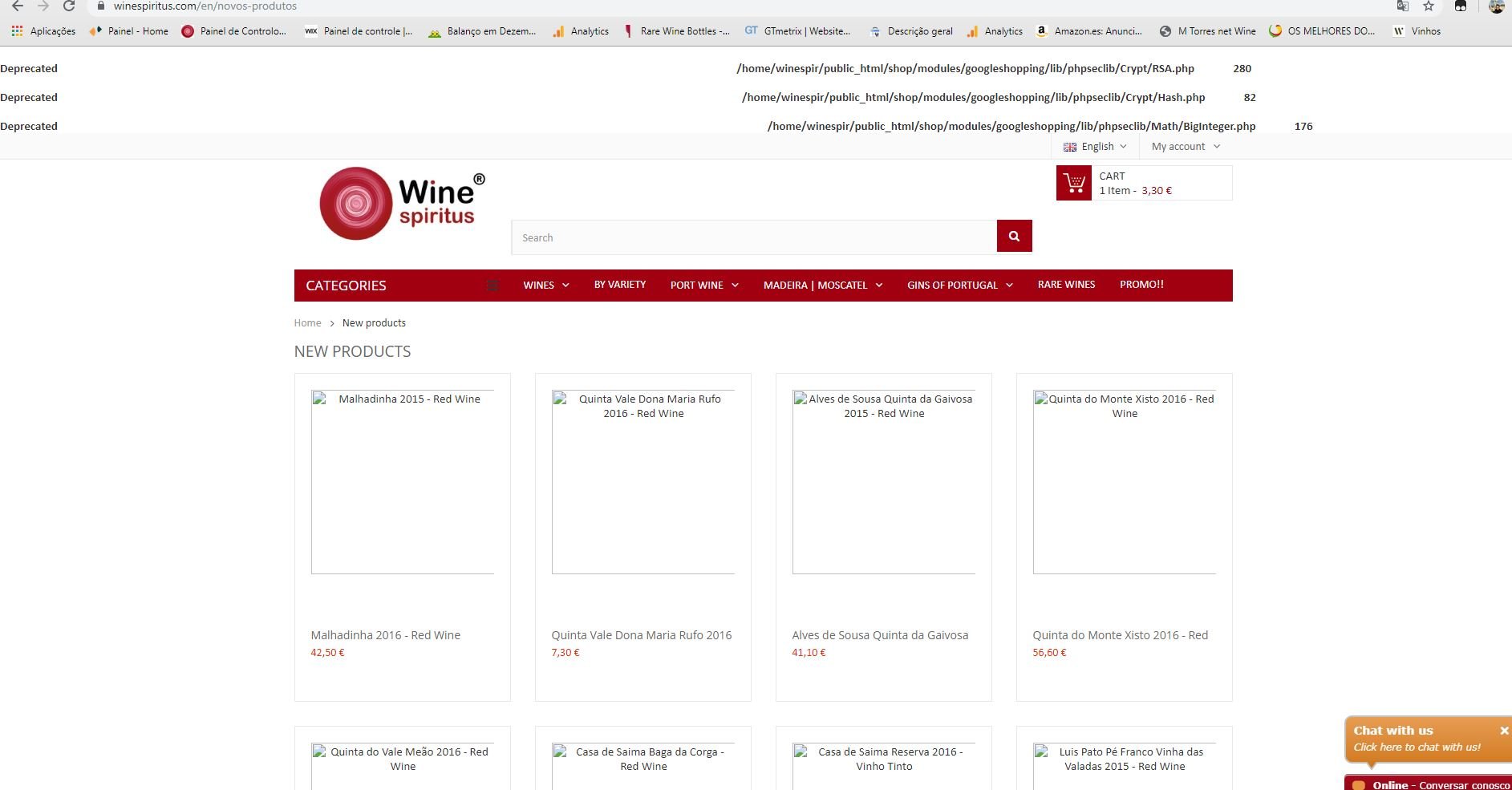Open the Casa de Saima Baga da Corga image
The height and width of the screenshot is (790, 1512).
(643, 767)
